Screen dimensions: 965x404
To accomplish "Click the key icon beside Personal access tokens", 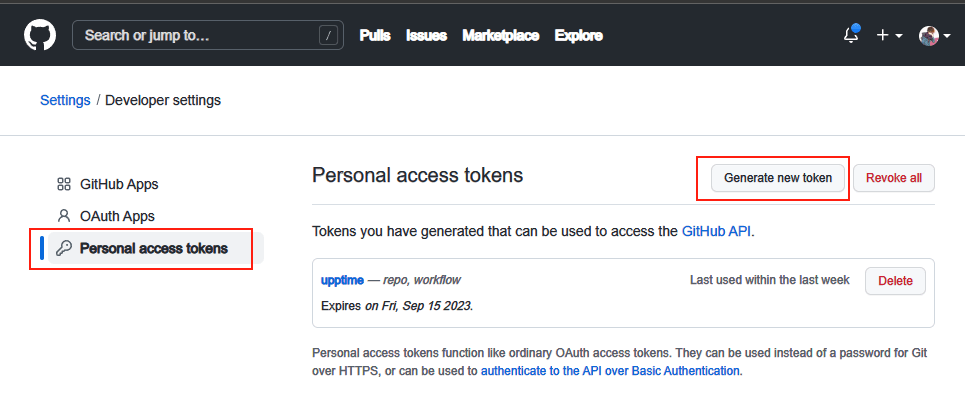I will [x=64, y=248].
